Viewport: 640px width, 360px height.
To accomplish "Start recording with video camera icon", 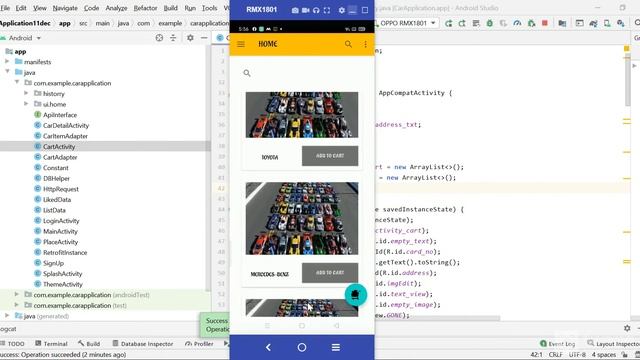I will [305, 10].
